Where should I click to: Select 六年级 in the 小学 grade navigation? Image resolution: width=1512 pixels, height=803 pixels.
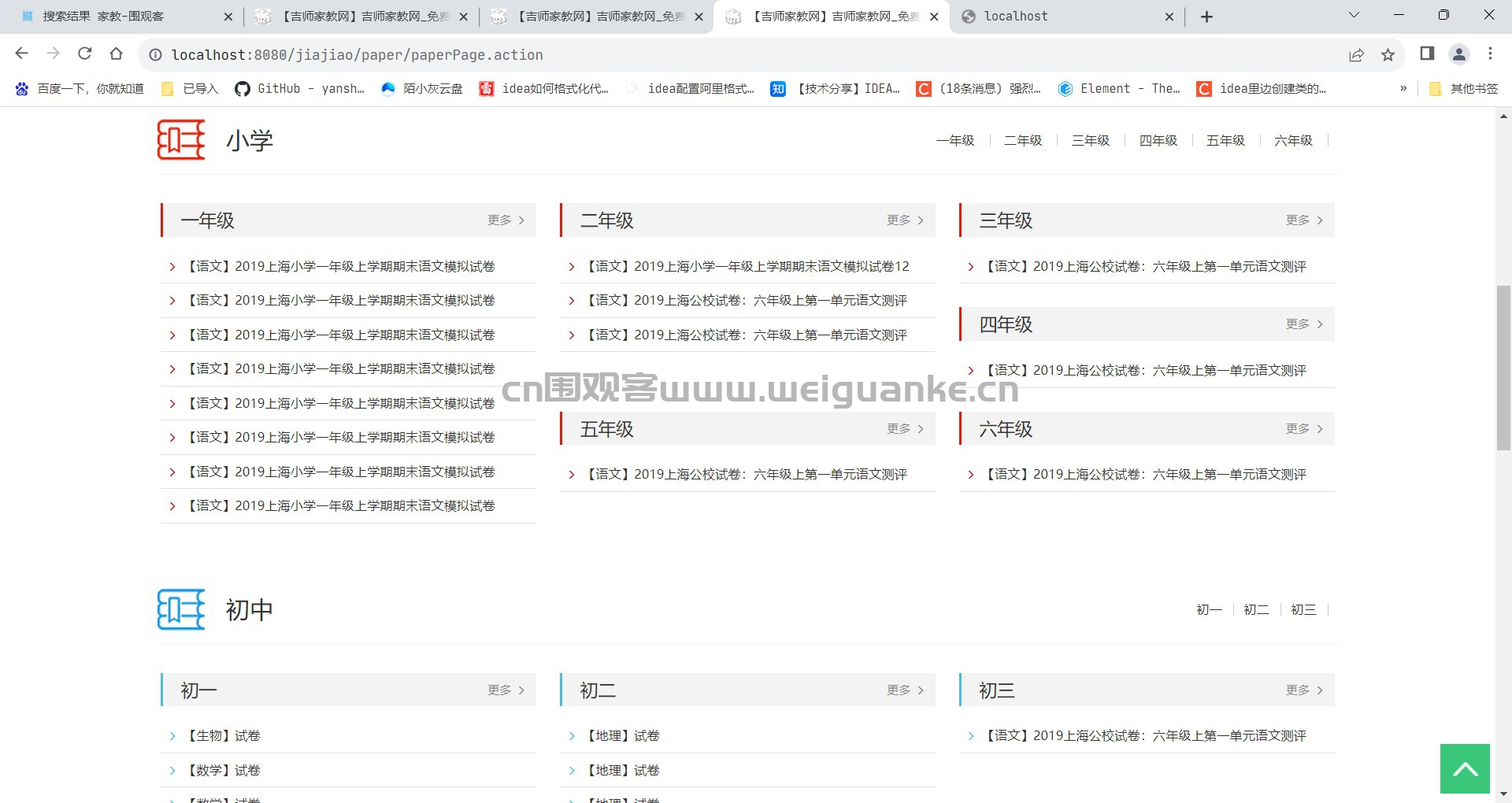tap(1294, 140)
